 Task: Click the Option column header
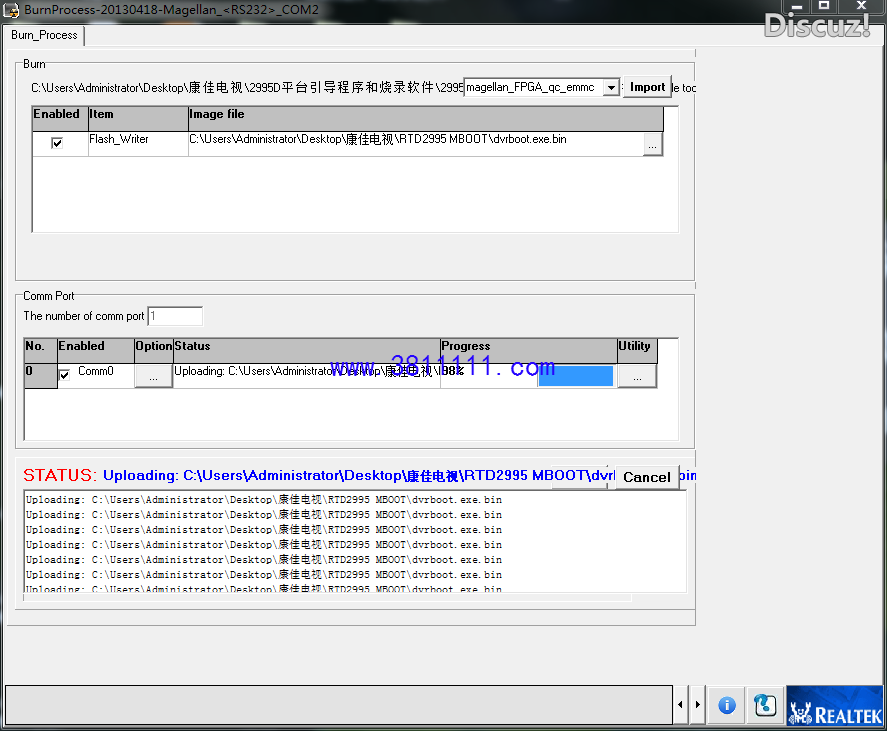[x=153, y=350]
